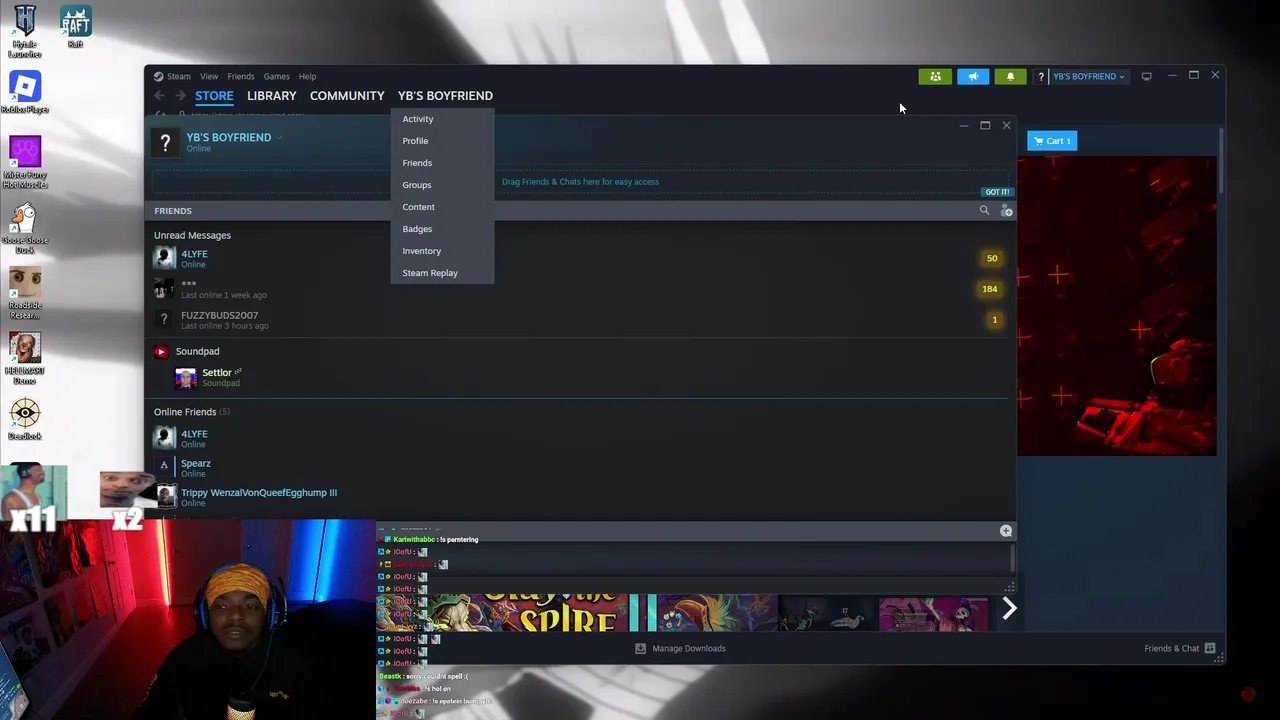Open the Friends menu in Steam menu bar
The image size is (1280, 720).
[241, 76]
